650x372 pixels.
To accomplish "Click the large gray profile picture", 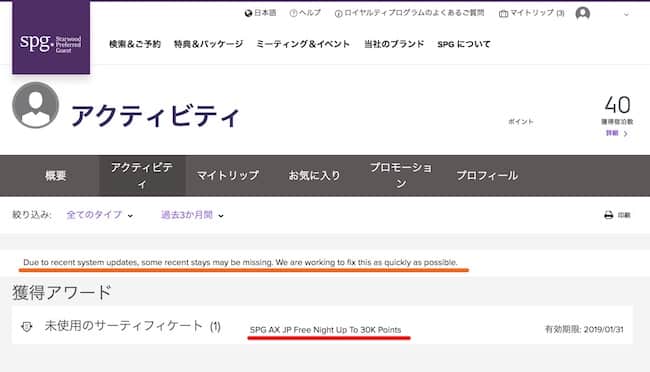I will pyautogui.click(x=36, y=105).
